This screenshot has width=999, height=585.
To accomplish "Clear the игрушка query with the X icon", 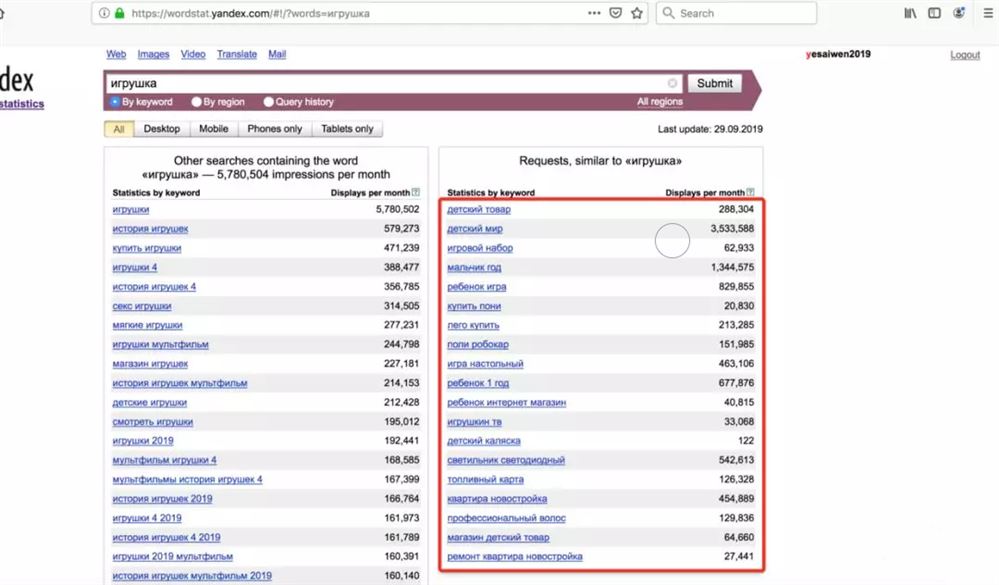I will pos(672,83).
